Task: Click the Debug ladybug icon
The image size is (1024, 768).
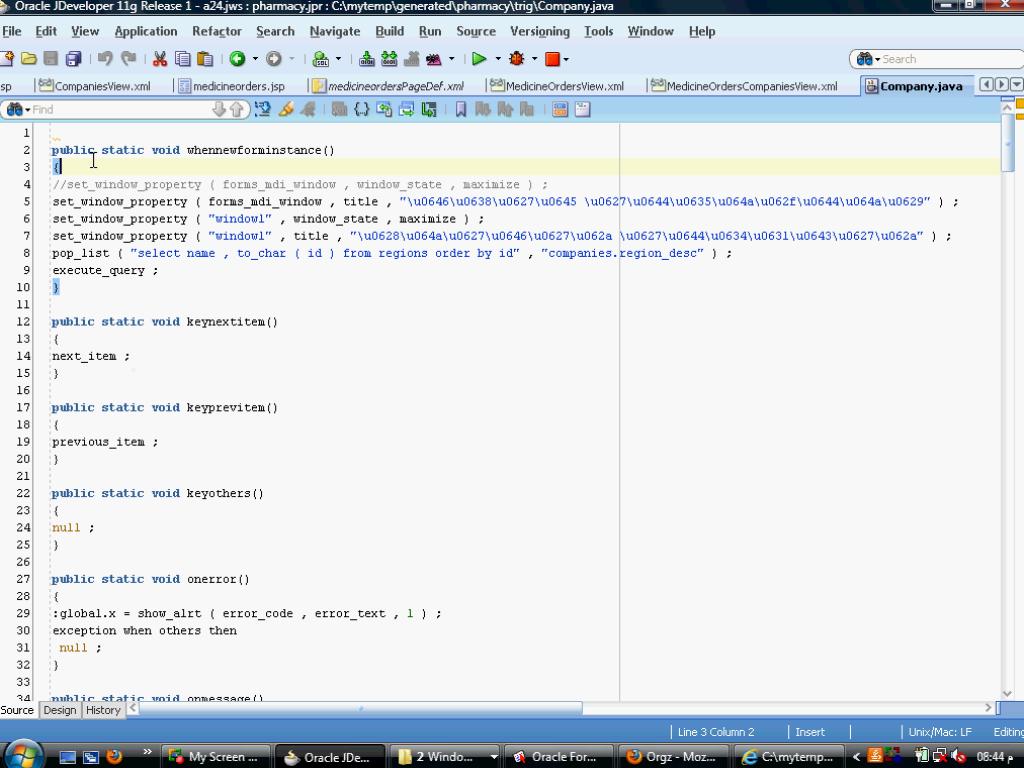Action: coord(516,59)
